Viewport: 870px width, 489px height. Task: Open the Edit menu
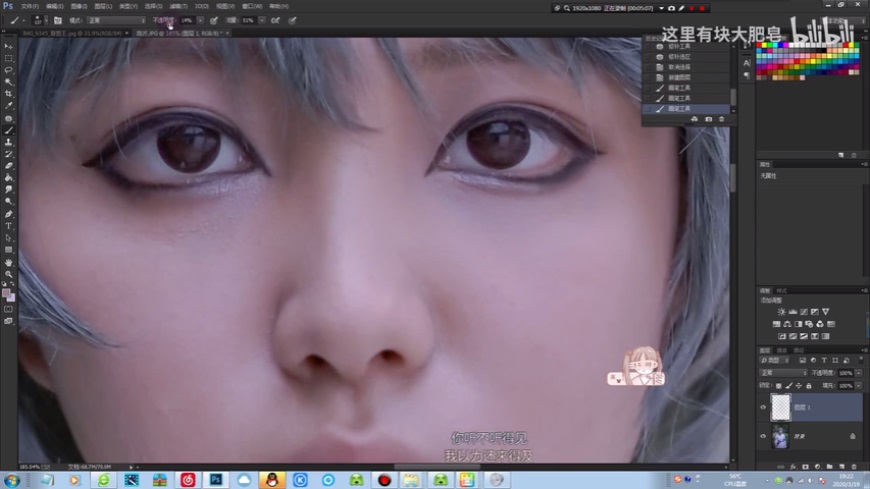point(54,6)
